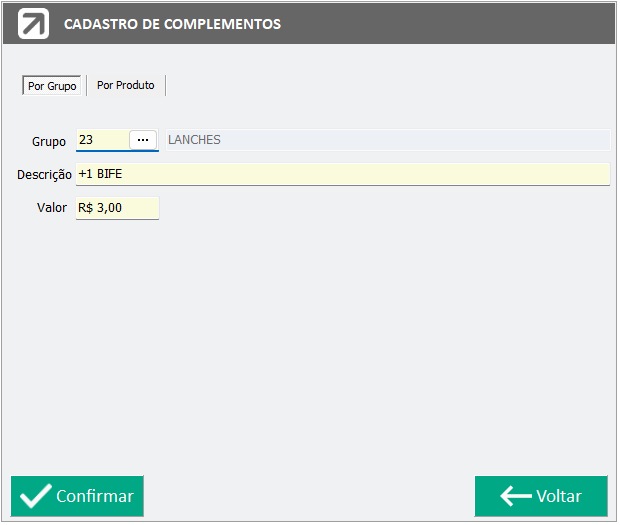620x525 pixels.
Task: Click the CADASTRO DE COMPLEMENTOS title text
Action: pos(172,24)
